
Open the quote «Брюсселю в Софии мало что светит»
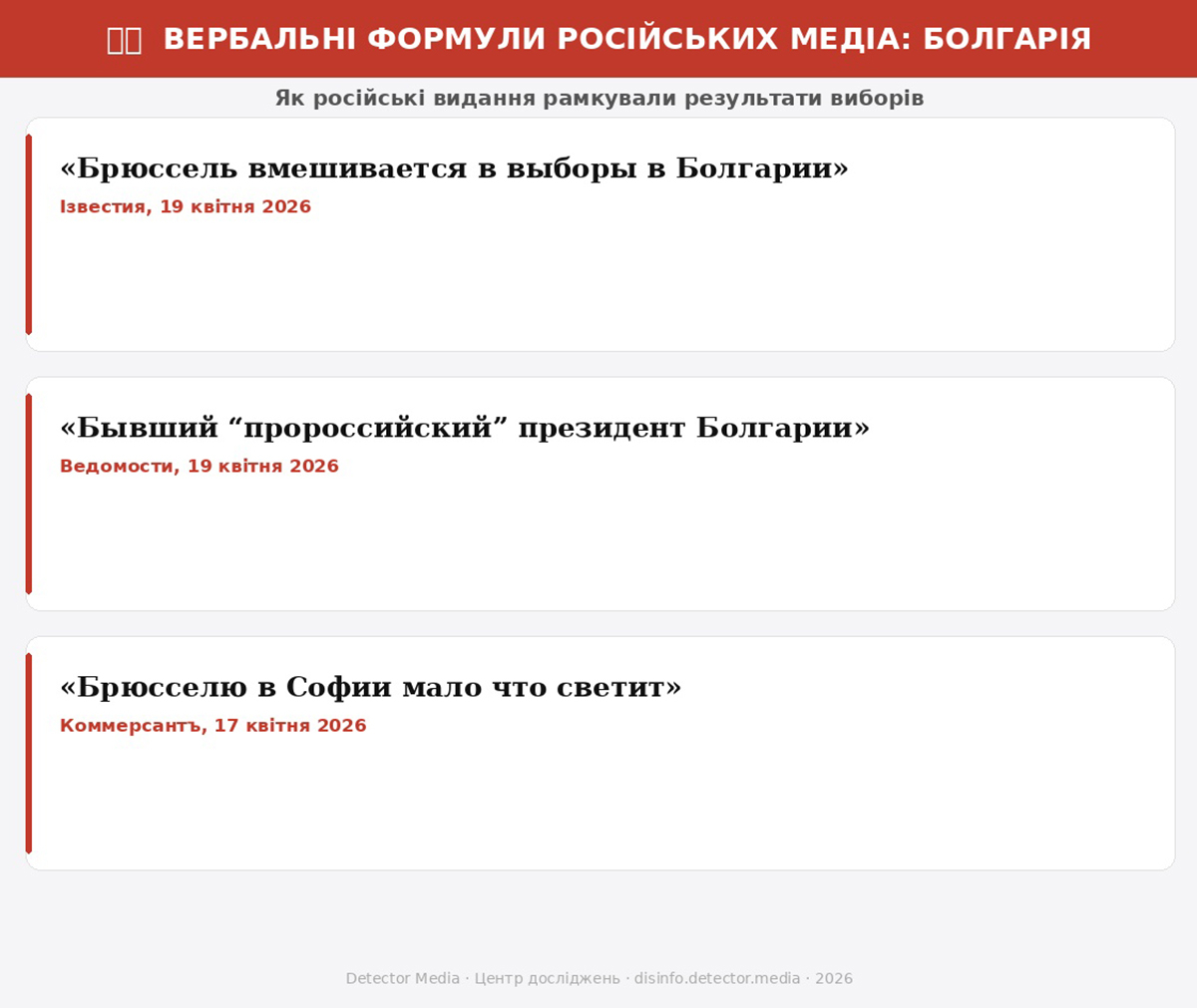click(370, 687)
